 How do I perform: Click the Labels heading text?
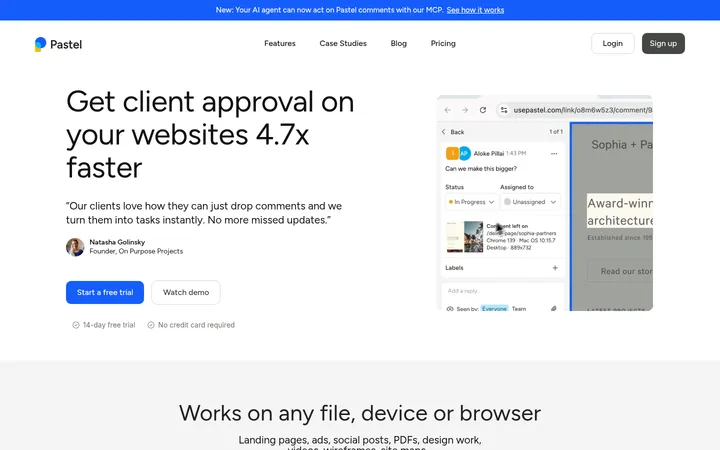454,268
